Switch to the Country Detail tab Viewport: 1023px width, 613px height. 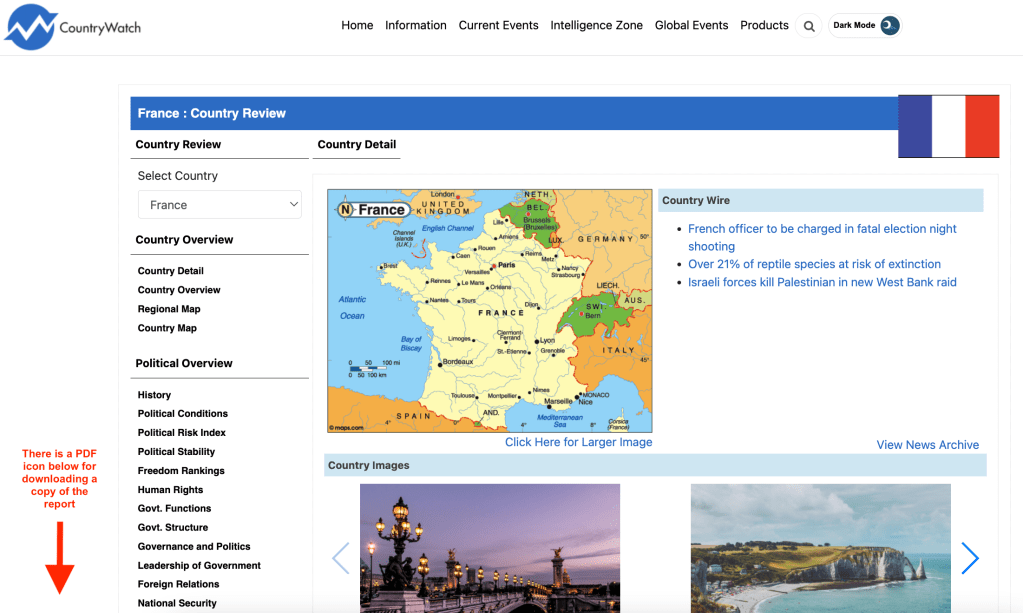(356, 144)
